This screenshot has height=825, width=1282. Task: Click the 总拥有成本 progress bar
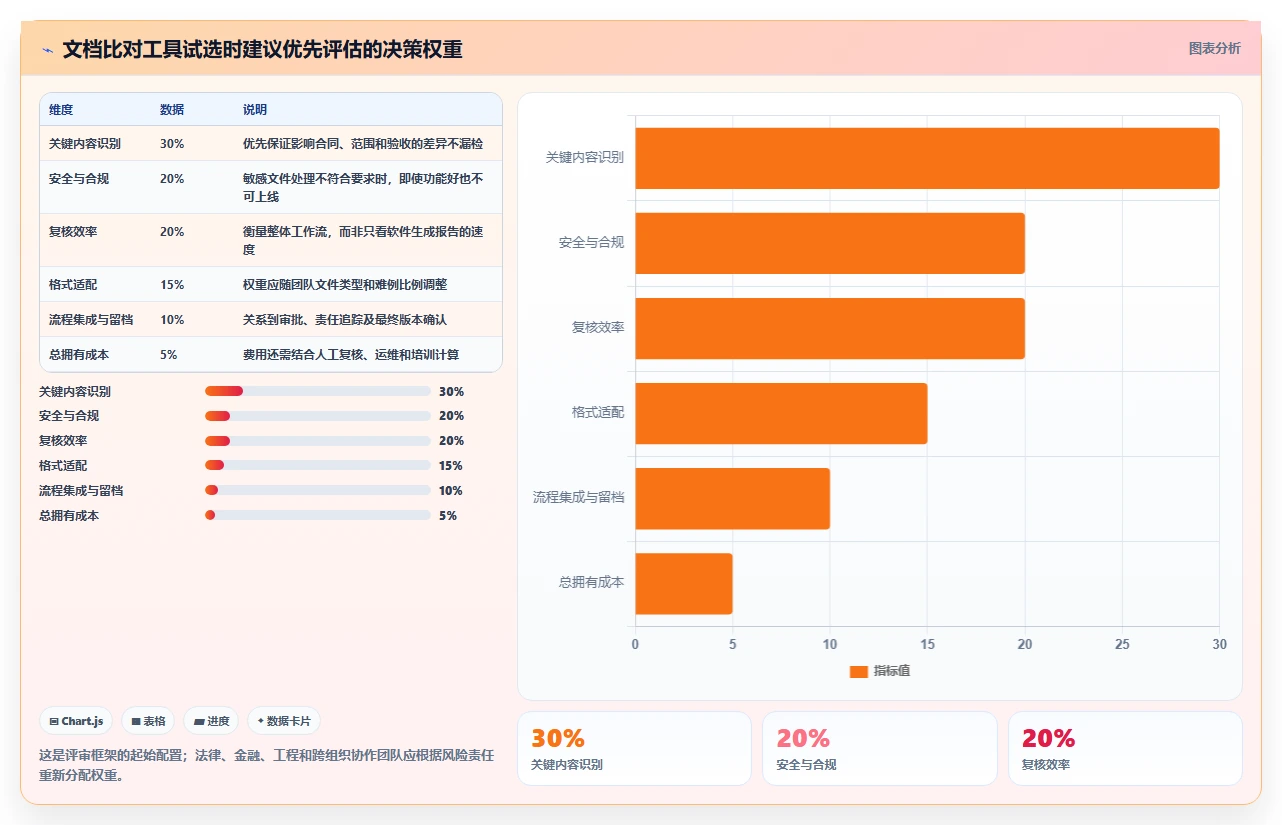(317, 516)
